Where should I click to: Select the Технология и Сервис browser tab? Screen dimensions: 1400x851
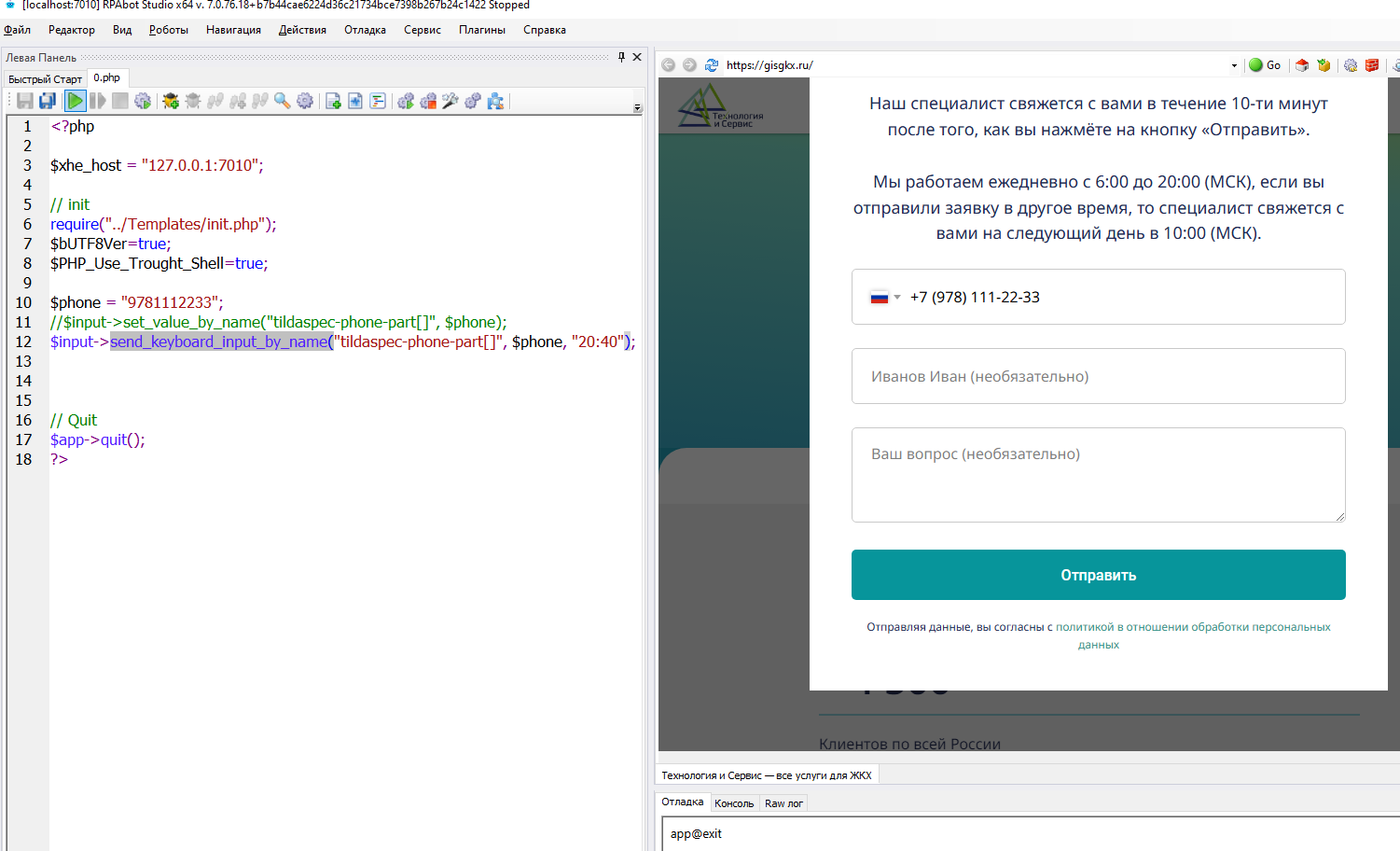point(767,775)
